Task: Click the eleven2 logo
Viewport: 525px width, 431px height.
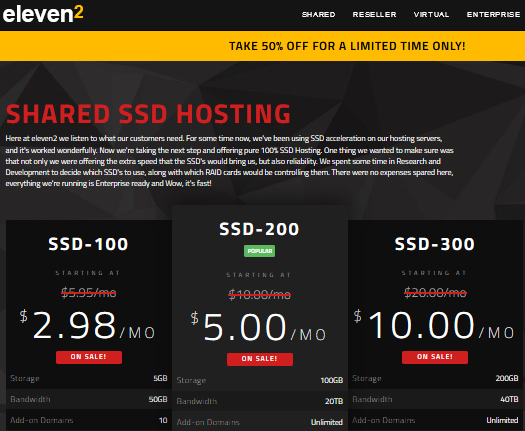Action: tap(43, 14)
